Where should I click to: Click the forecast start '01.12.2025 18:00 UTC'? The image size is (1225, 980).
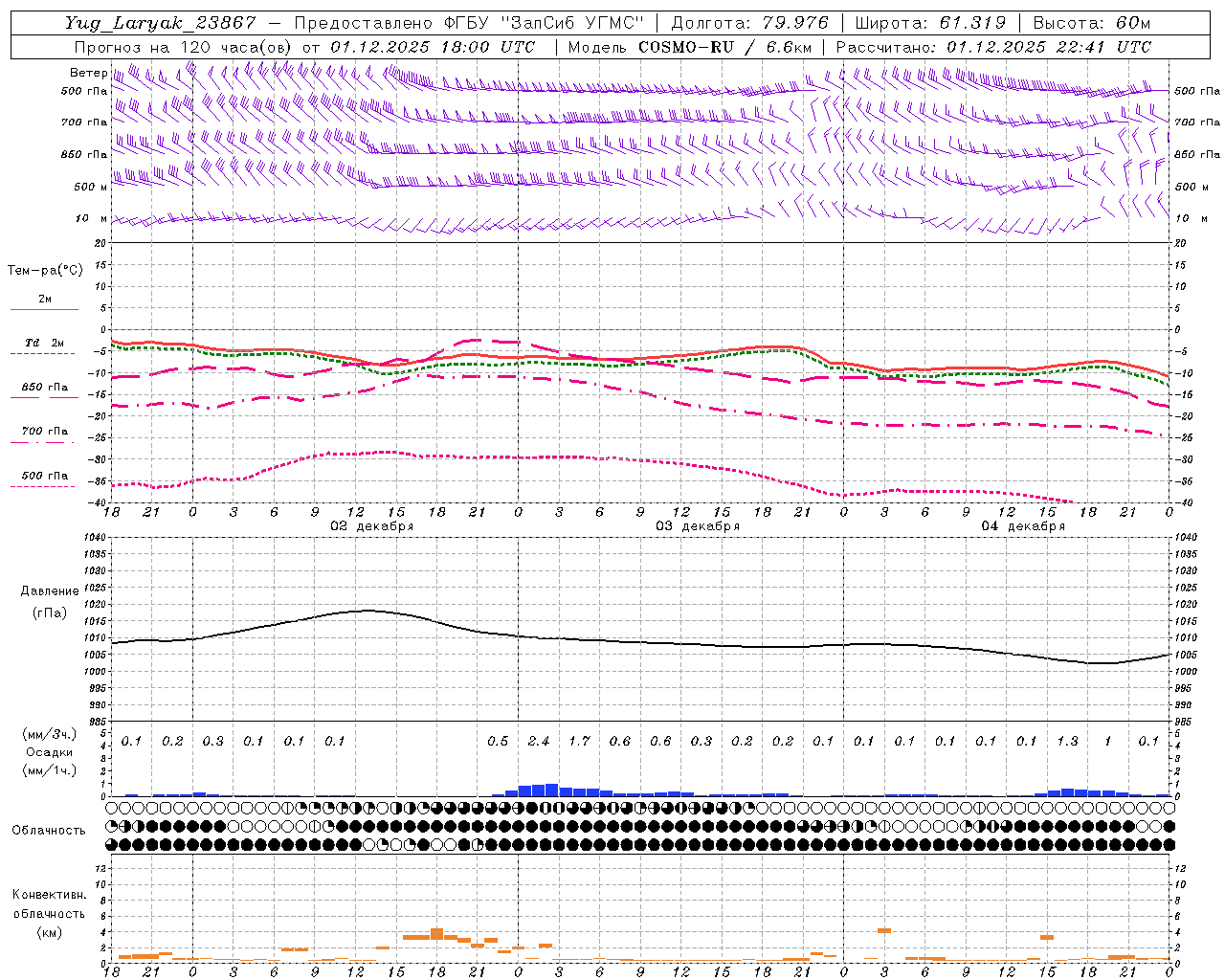pos(433,47)
